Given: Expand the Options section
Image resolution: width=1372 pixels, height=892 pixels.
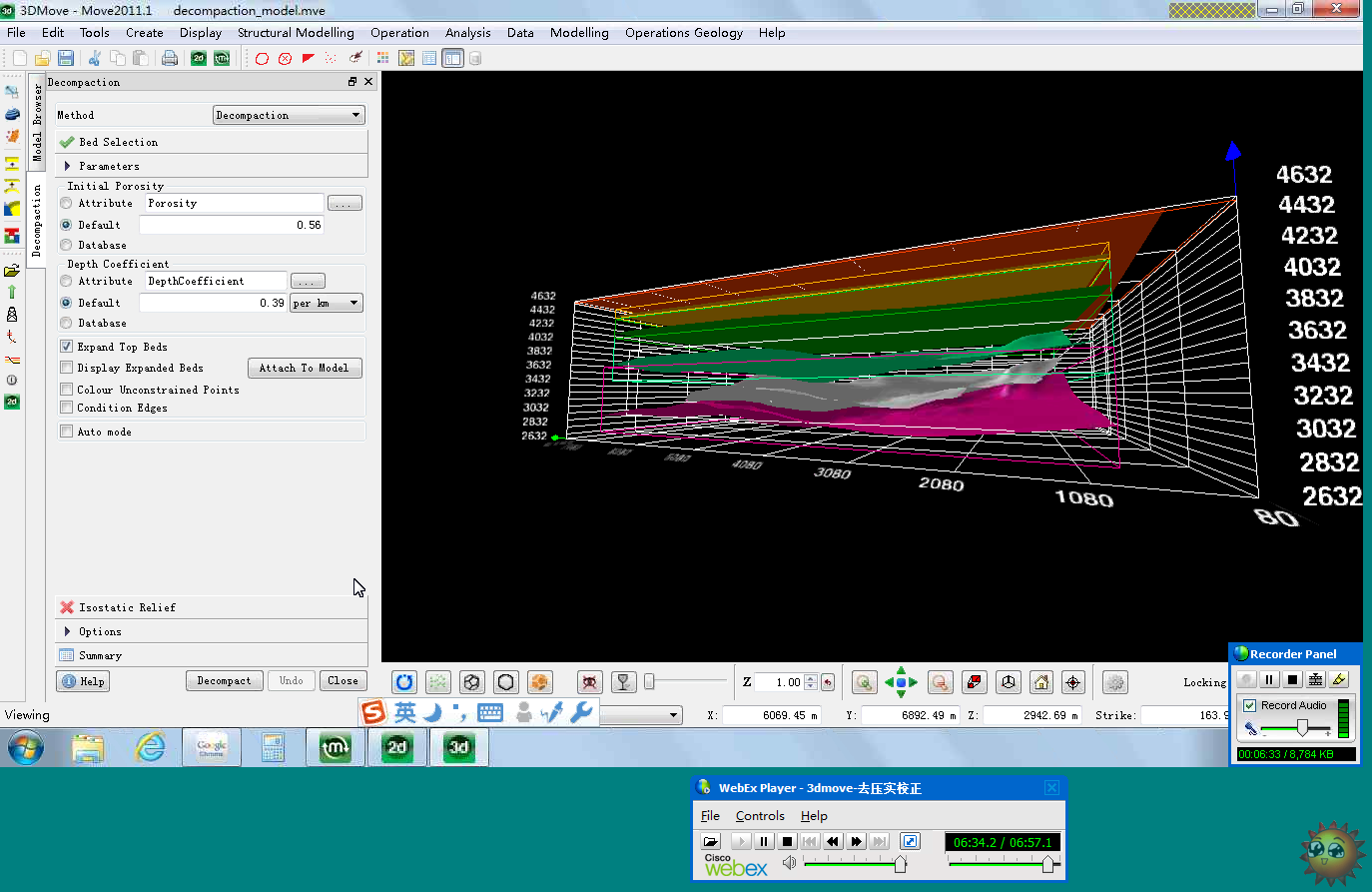Looking at the screenshot, I should pos(212,631).
